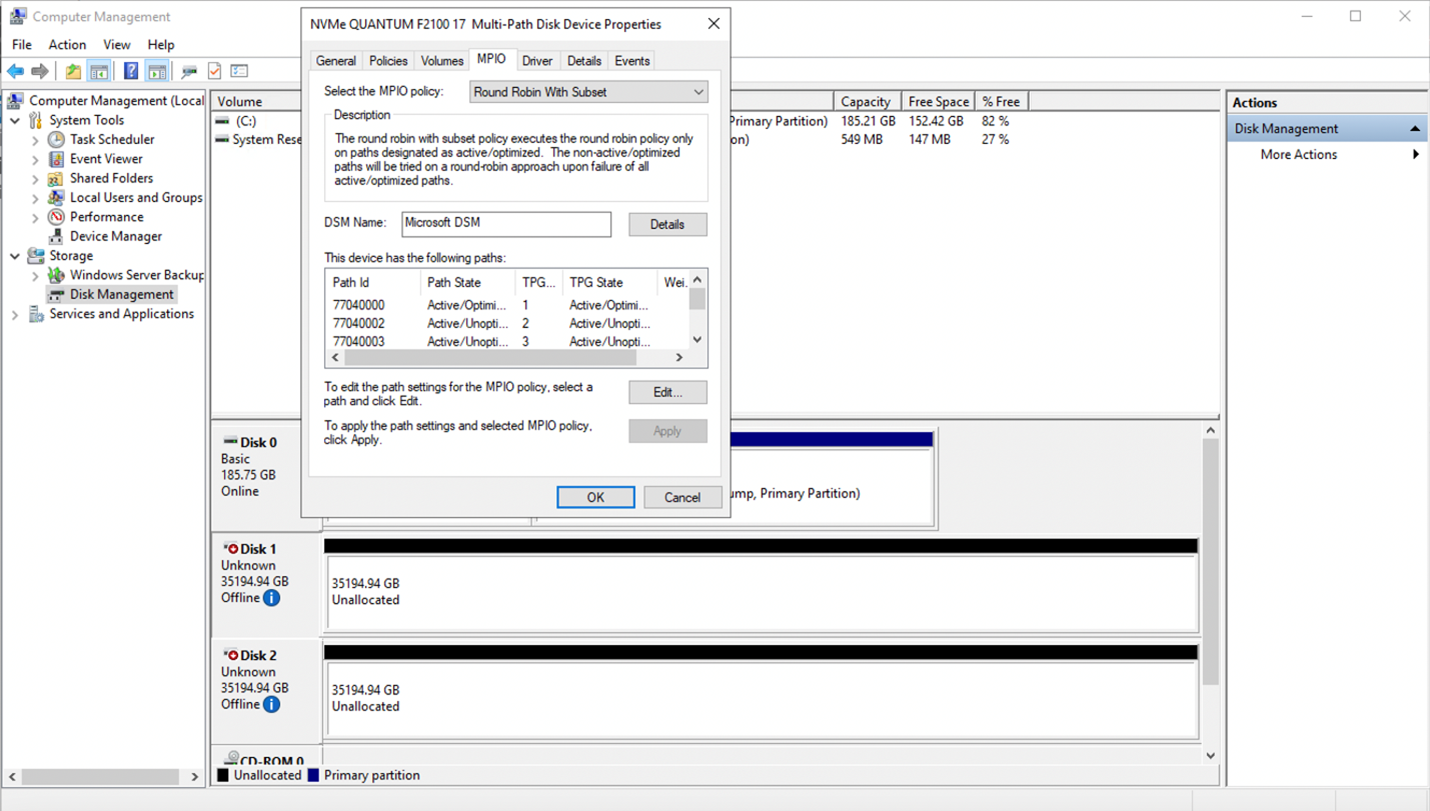
Task: Click the DSM Details button
Action: point(668,224)
